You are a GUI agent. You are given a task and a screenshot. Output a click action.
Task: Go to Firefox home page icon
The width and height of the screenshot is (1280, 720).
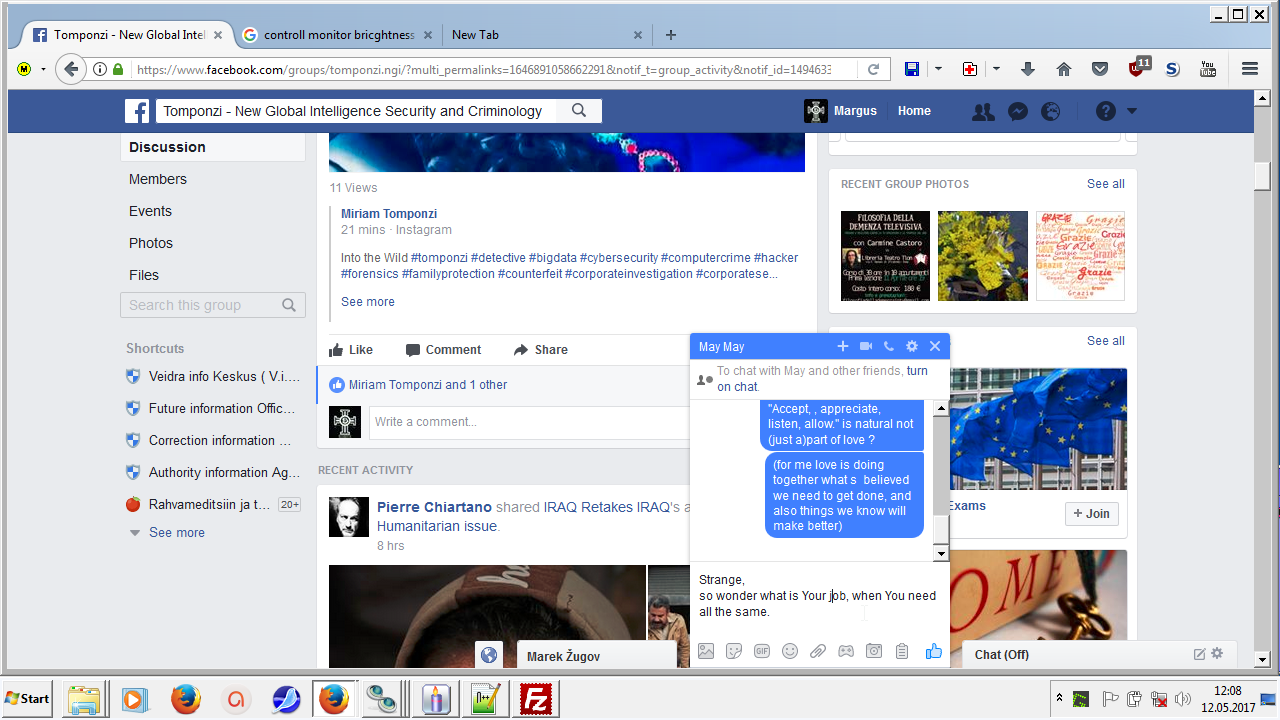[x=1064, y=69]
